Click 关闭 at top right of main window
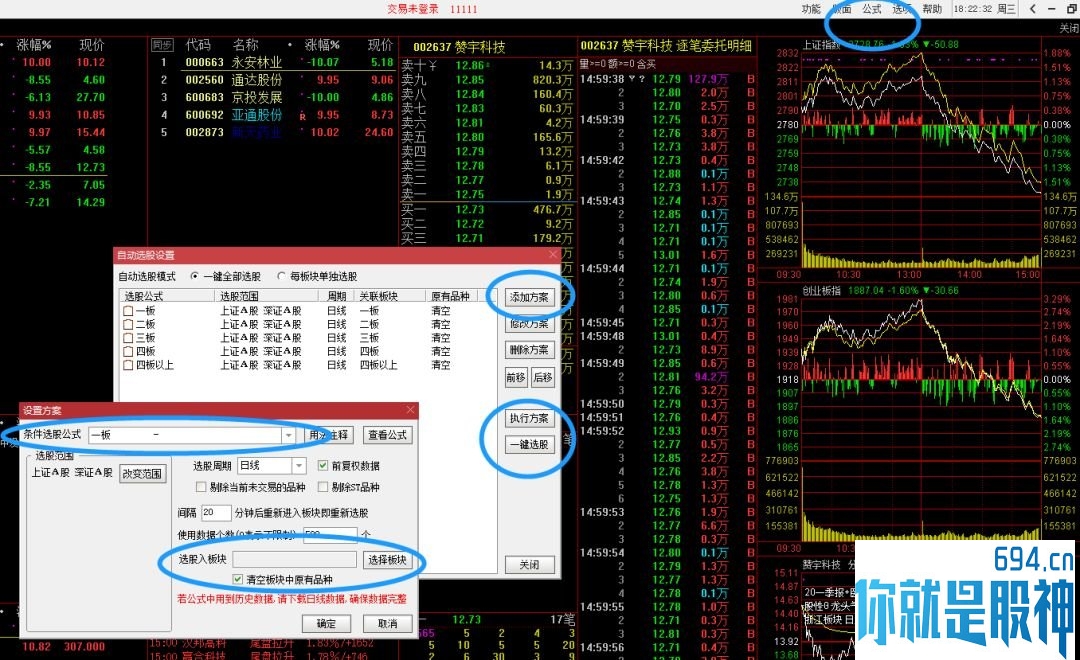 1069,28
